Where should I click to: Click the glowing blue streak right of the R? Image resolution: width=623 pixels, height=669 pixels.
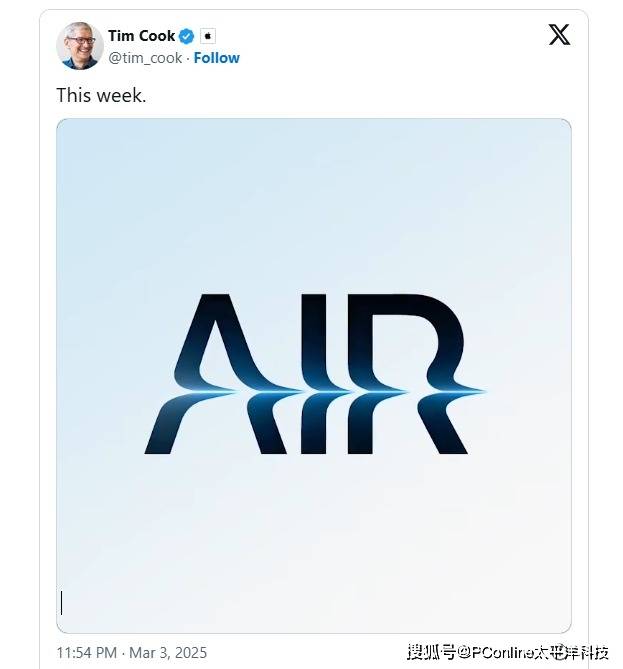tap(467, 390)
